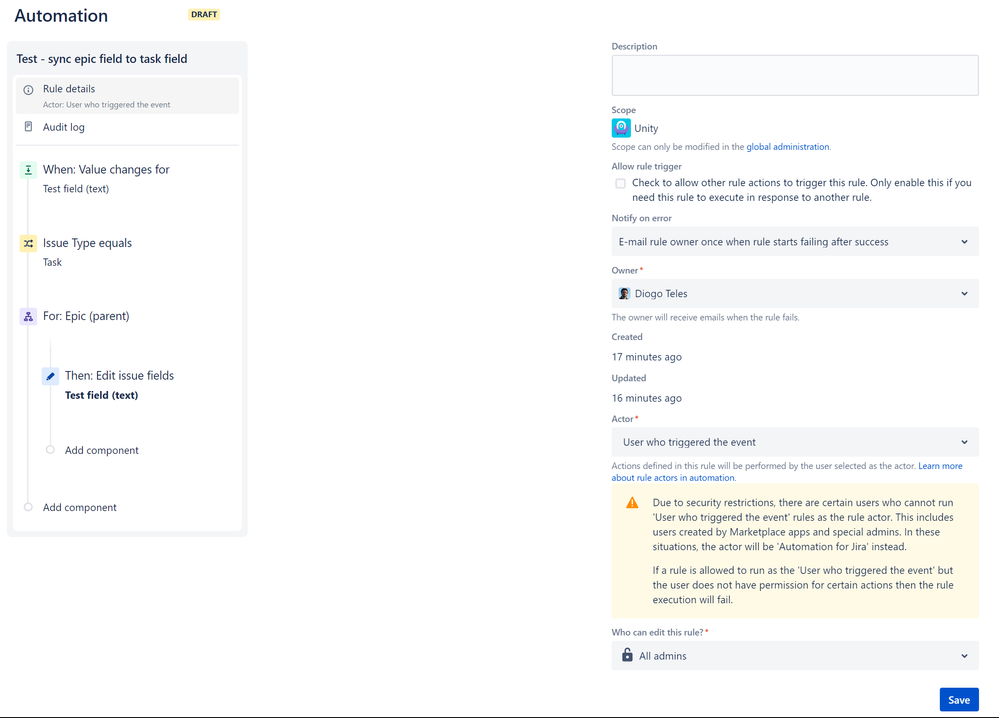Enable the Allow rule trigger checkbox
This screenshot has height=718, width=999.
coord(620,183)
